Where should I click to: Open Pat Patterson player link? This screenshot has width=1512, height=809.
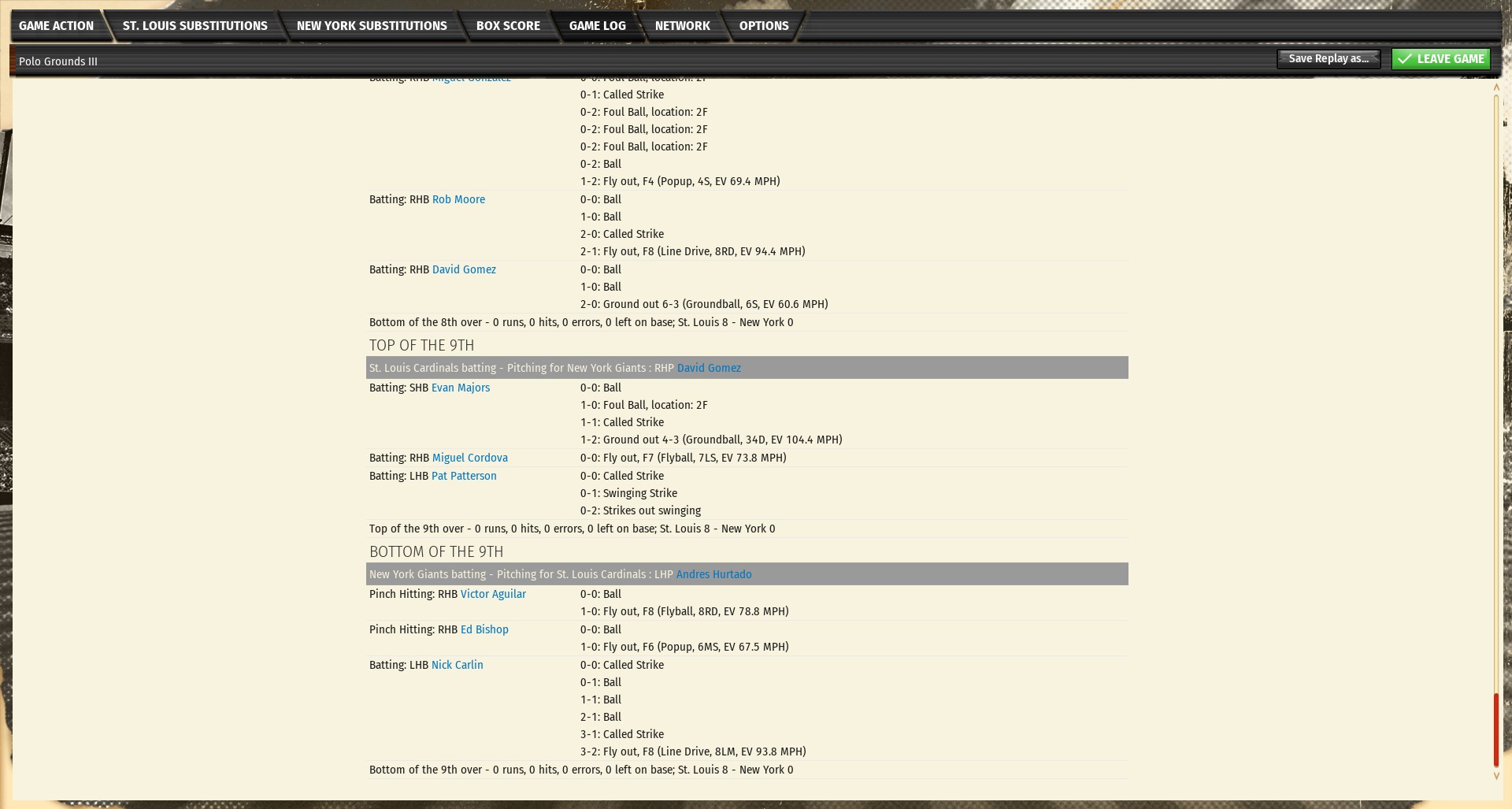464,477
